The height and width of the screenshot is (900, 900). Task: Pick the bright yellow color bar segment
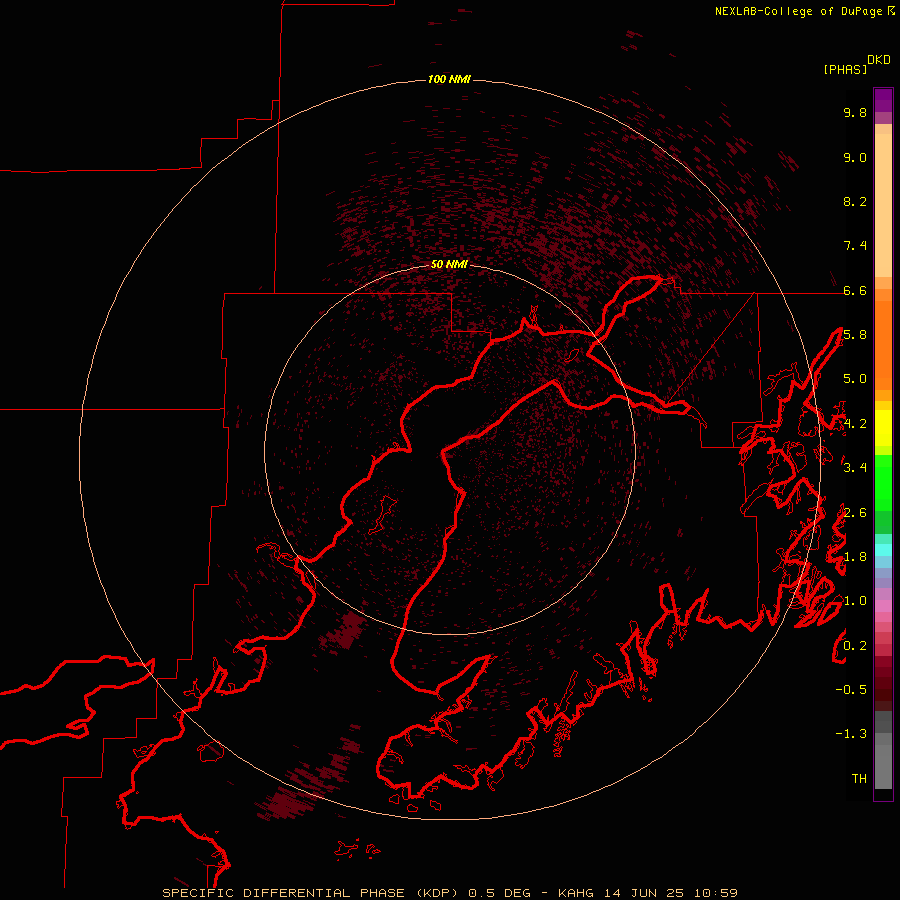point(883,427)
